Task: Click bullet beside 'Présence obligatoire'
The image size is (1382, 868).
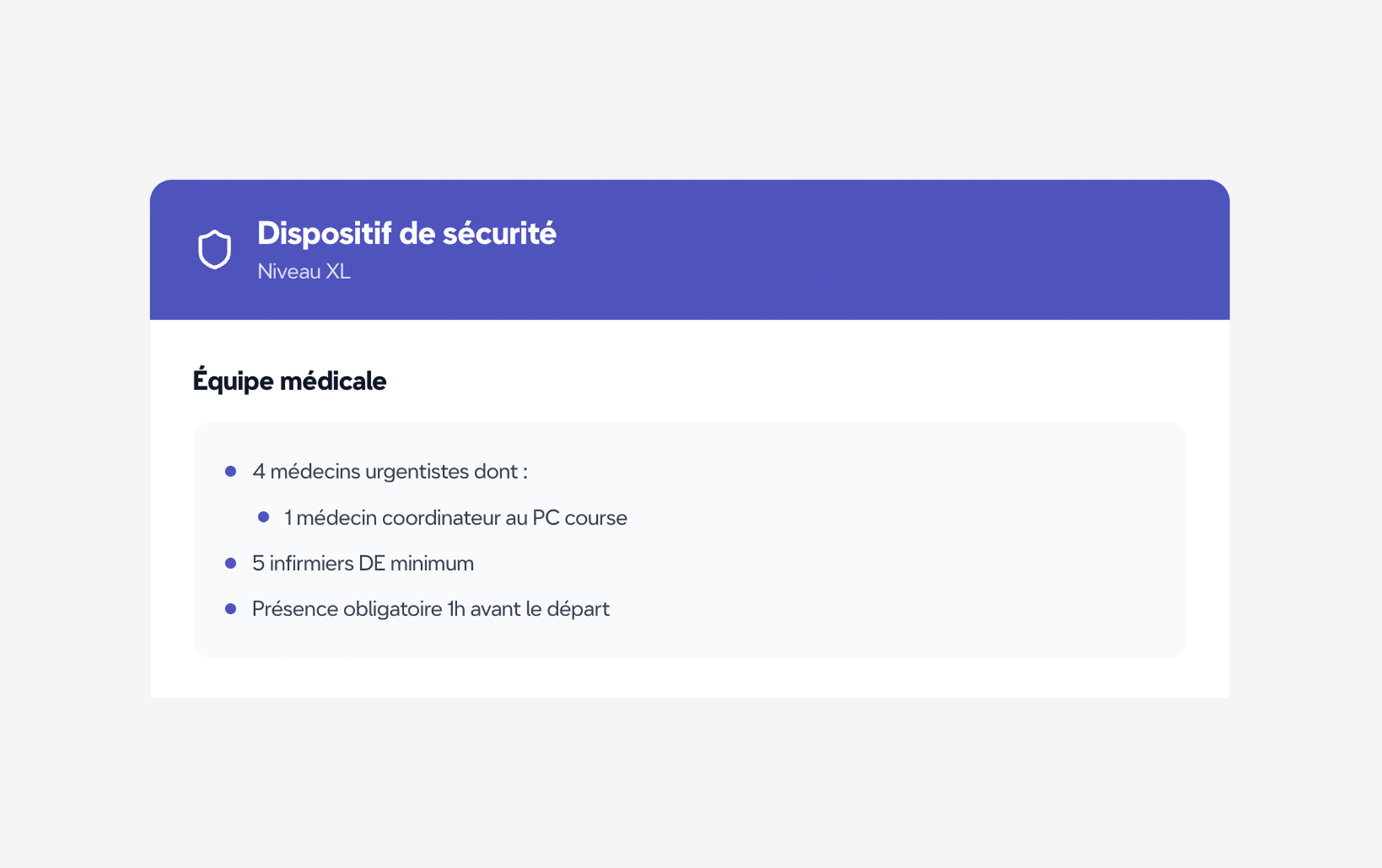Action: 230,609
